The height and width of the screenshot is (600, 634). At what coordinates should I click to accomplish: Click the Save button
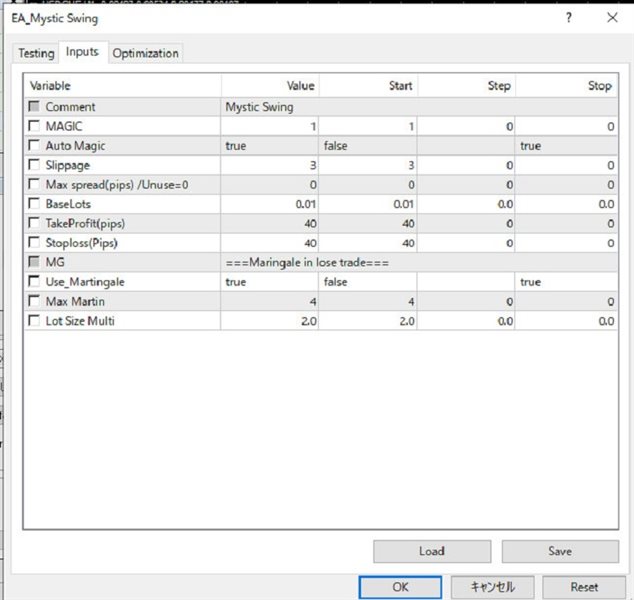coord(560,551)
